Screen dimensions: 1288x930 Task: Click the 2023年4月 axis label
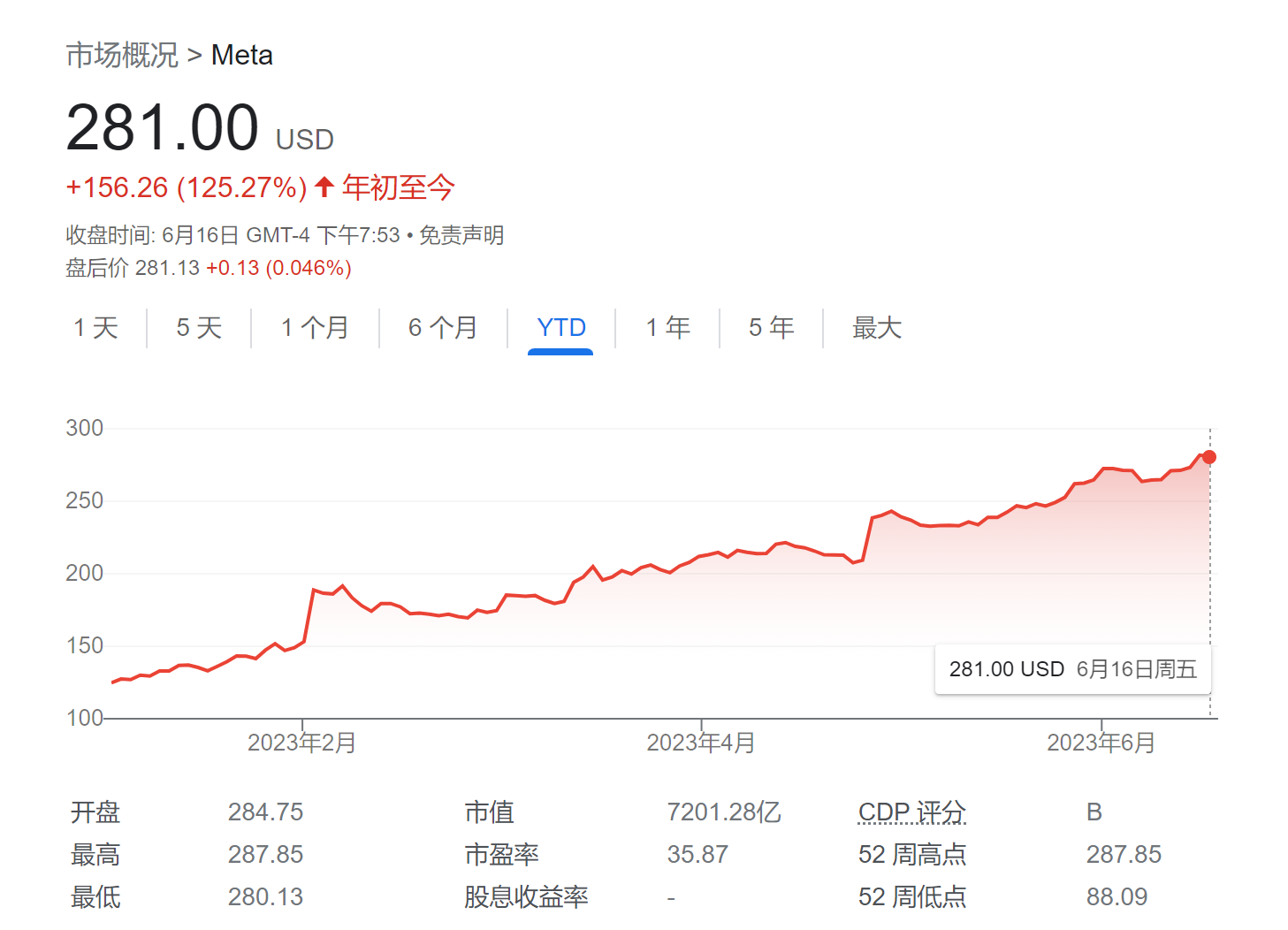[x=701, y=743]
